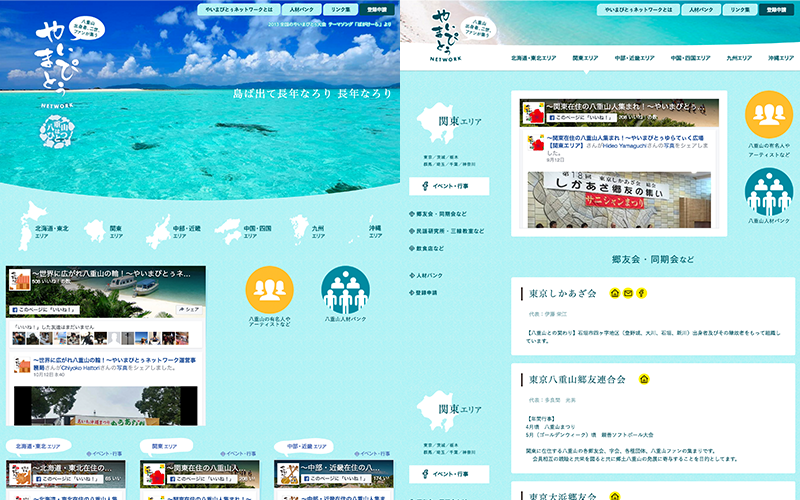Open 人材バンク in the left page top bar
800x500 pixels.
(x=302, y=9)
